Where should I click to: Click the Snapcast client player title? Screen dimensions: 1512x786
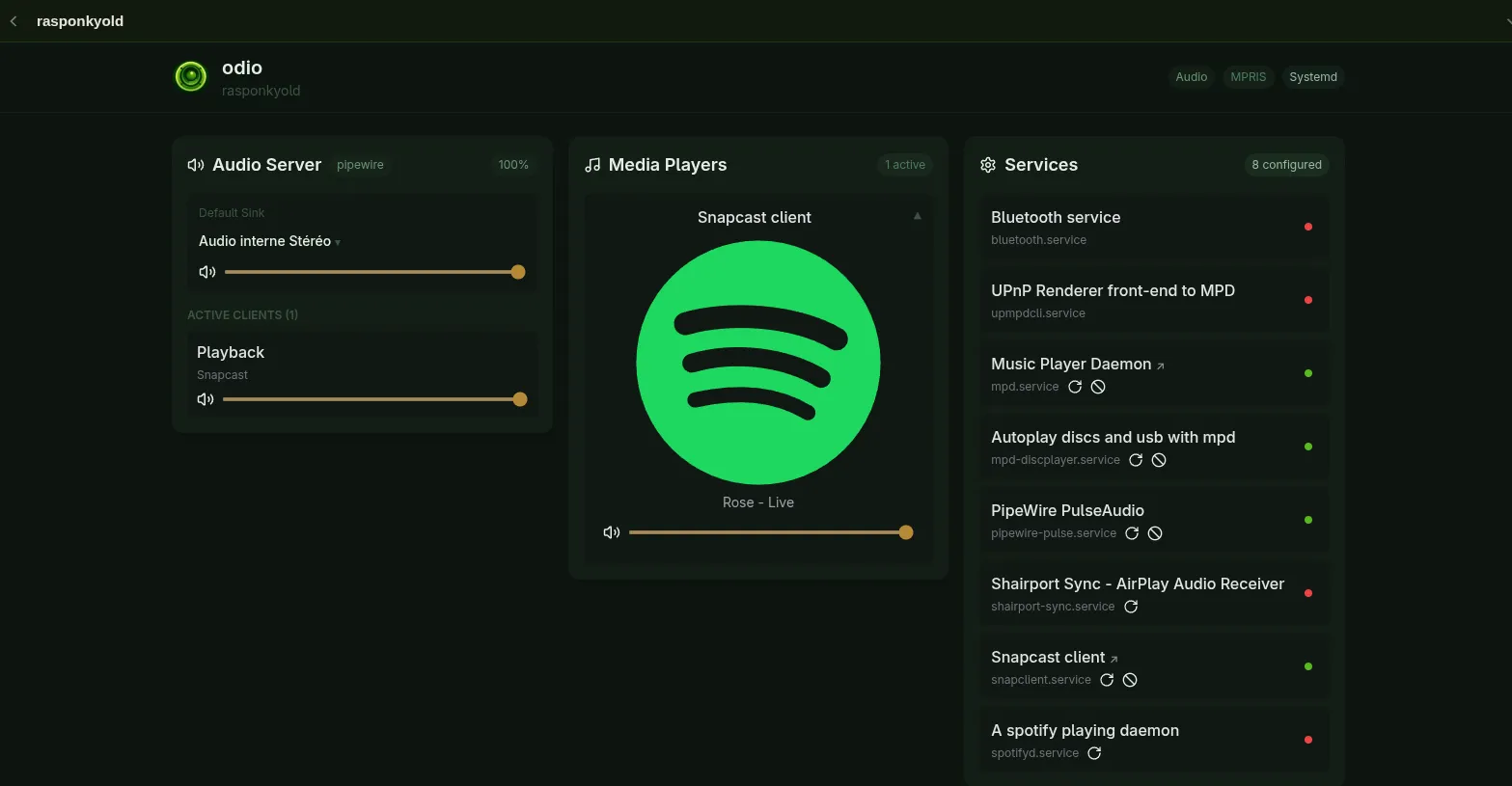coord(755,217)
